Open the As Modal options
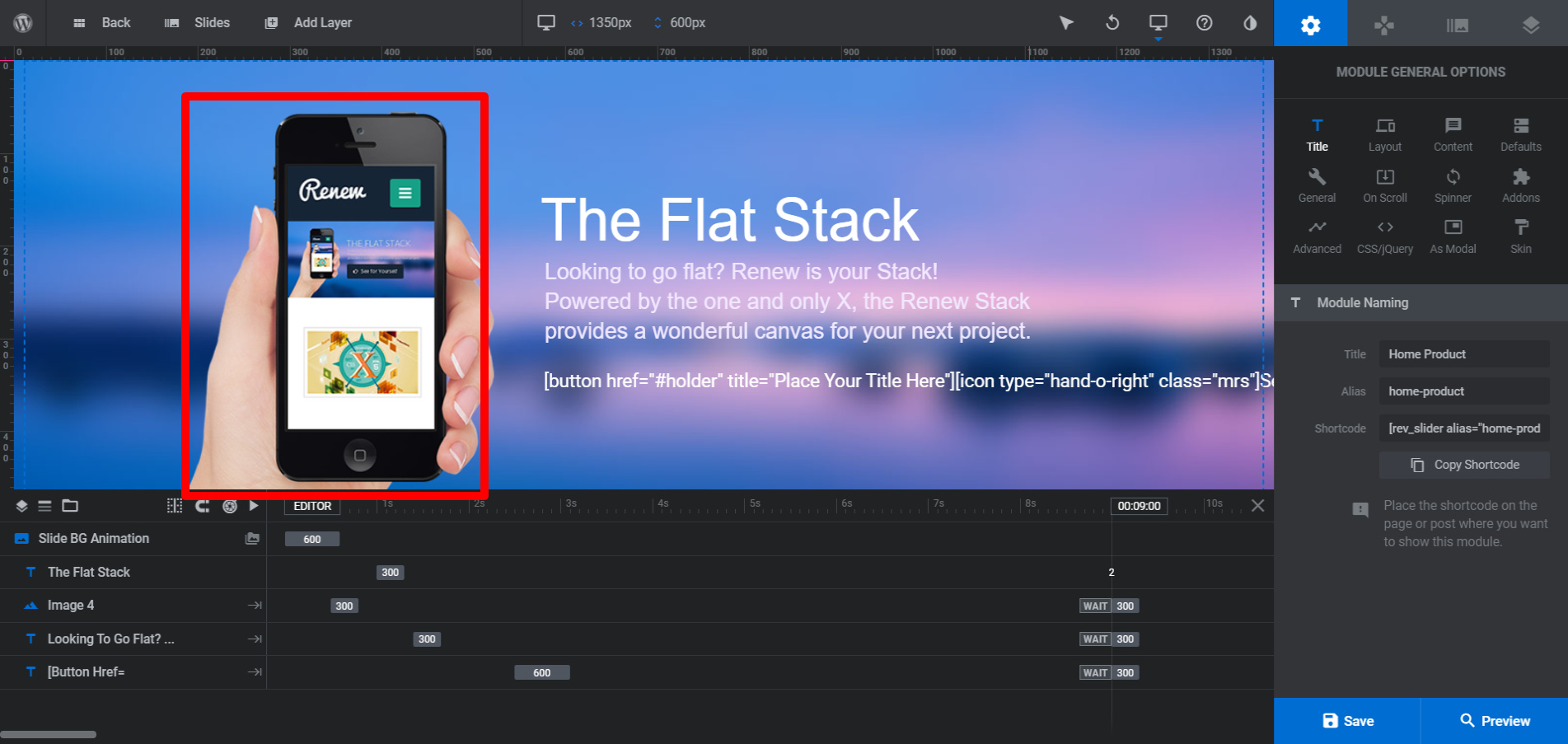This screenshot has width=1568, height=744. pos(1453,237)
